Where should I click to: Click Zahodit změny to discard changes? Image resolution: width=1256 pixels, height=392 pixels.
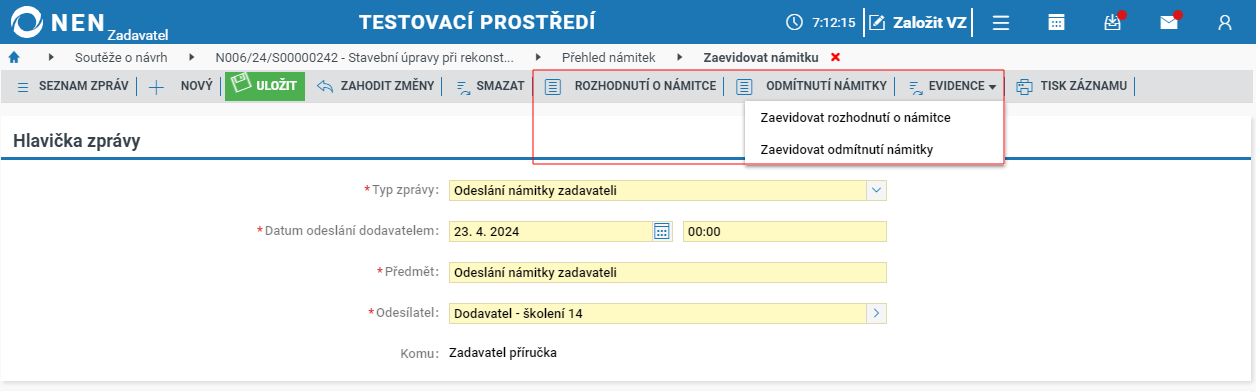375,86
